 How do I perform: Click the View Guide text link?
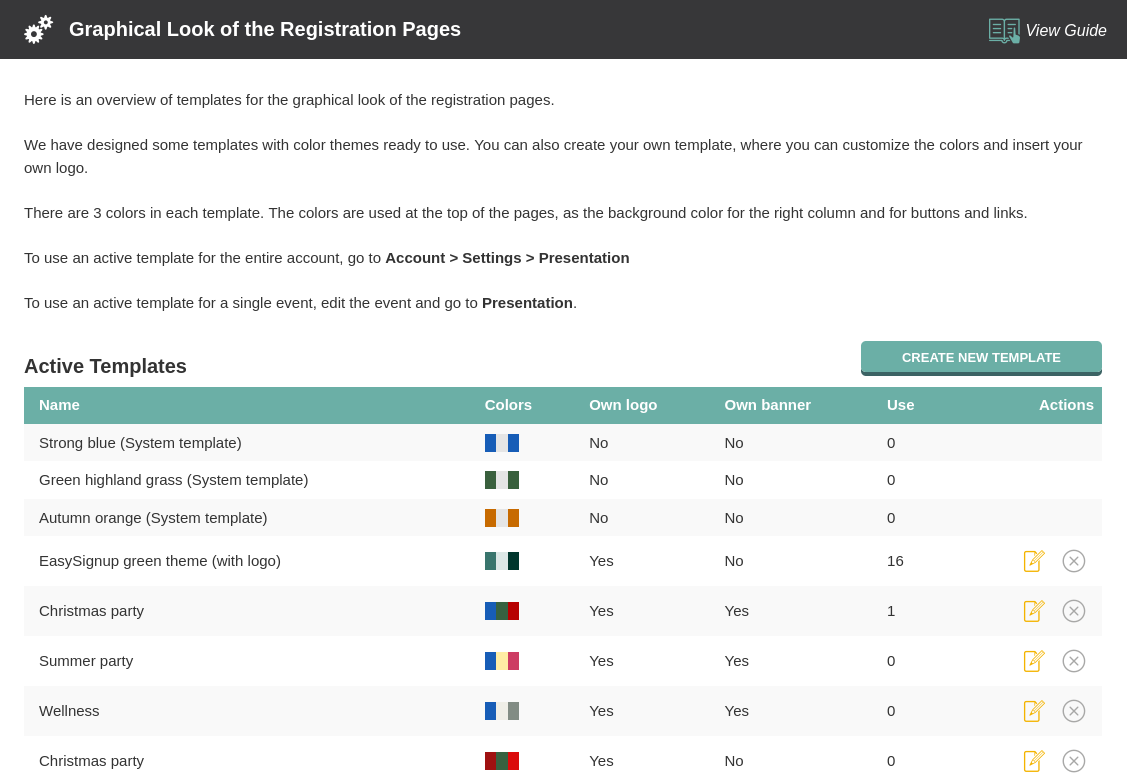point(1066,31)
